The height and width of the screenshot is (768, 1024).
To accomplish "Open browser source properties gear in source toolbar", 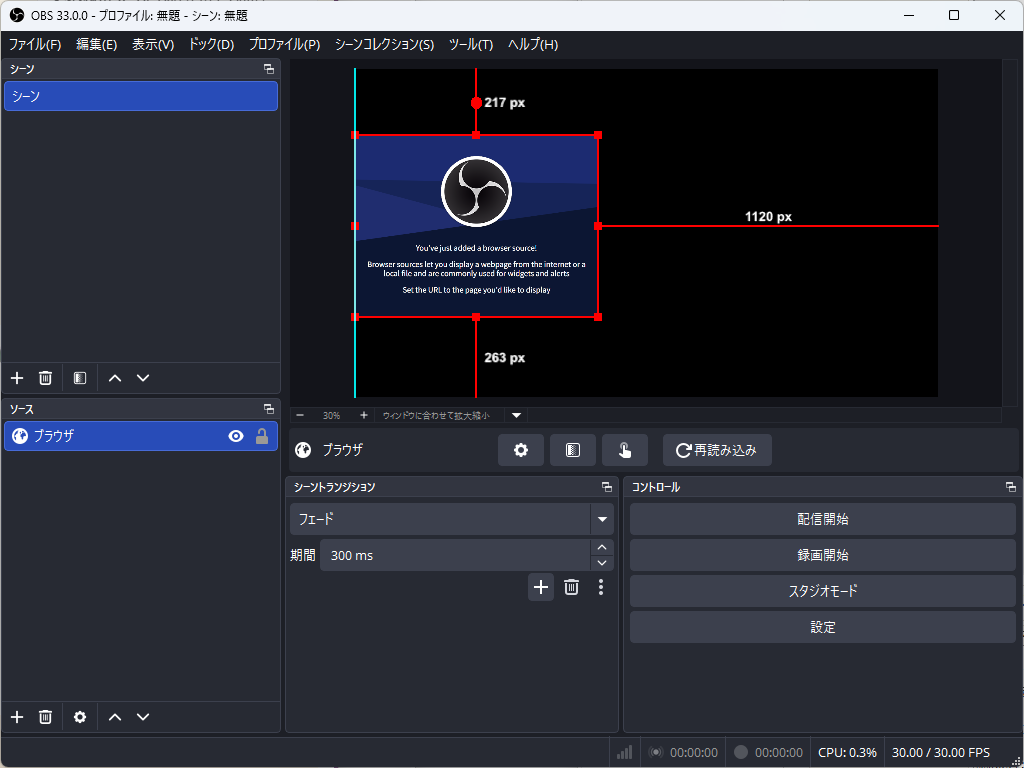I will 520,450.
